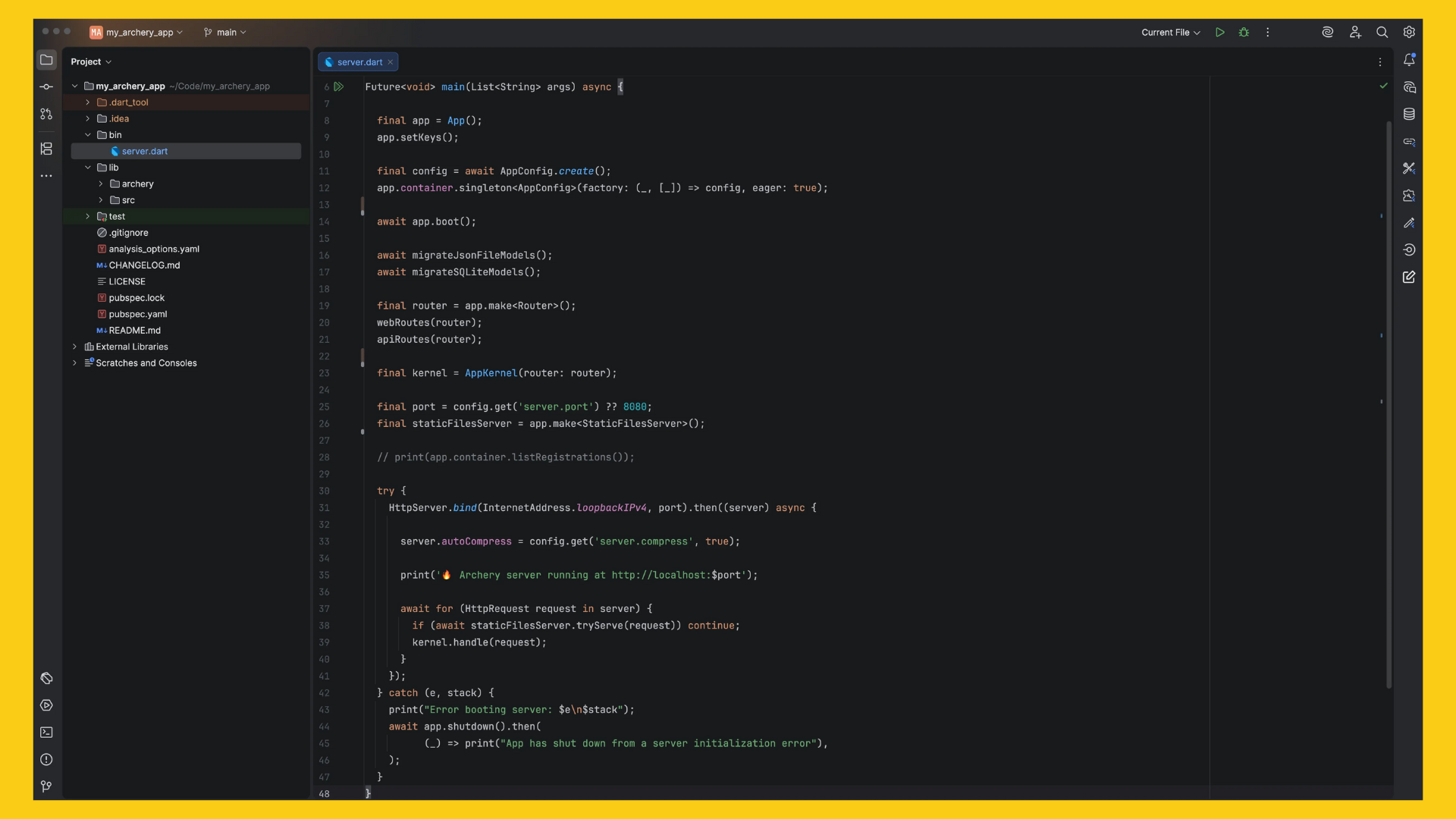Image resolution: width=1456 pixels, height=819 pixels.
Task: Open the Problems tool window icon
Action: point(46,760)
